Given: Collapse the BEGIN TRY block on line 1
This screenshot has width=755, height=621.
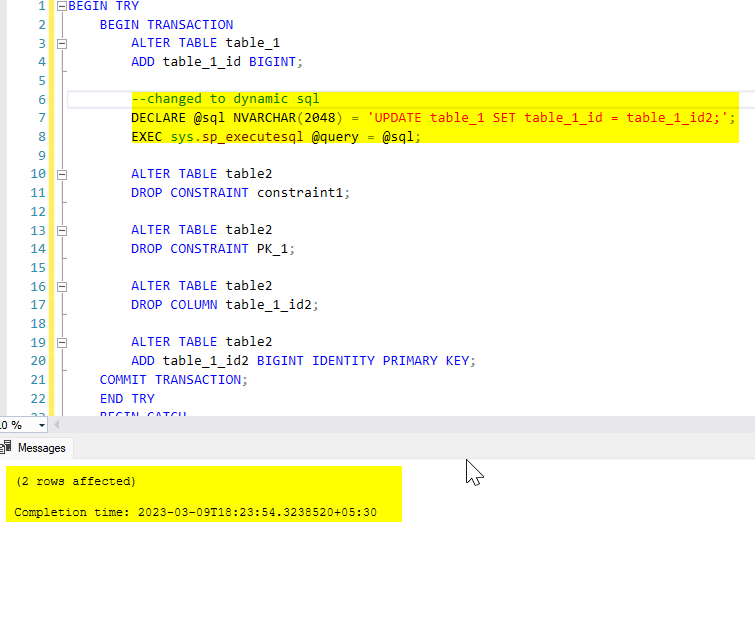Looking at the screenshot, I should [x=62, y=6].
